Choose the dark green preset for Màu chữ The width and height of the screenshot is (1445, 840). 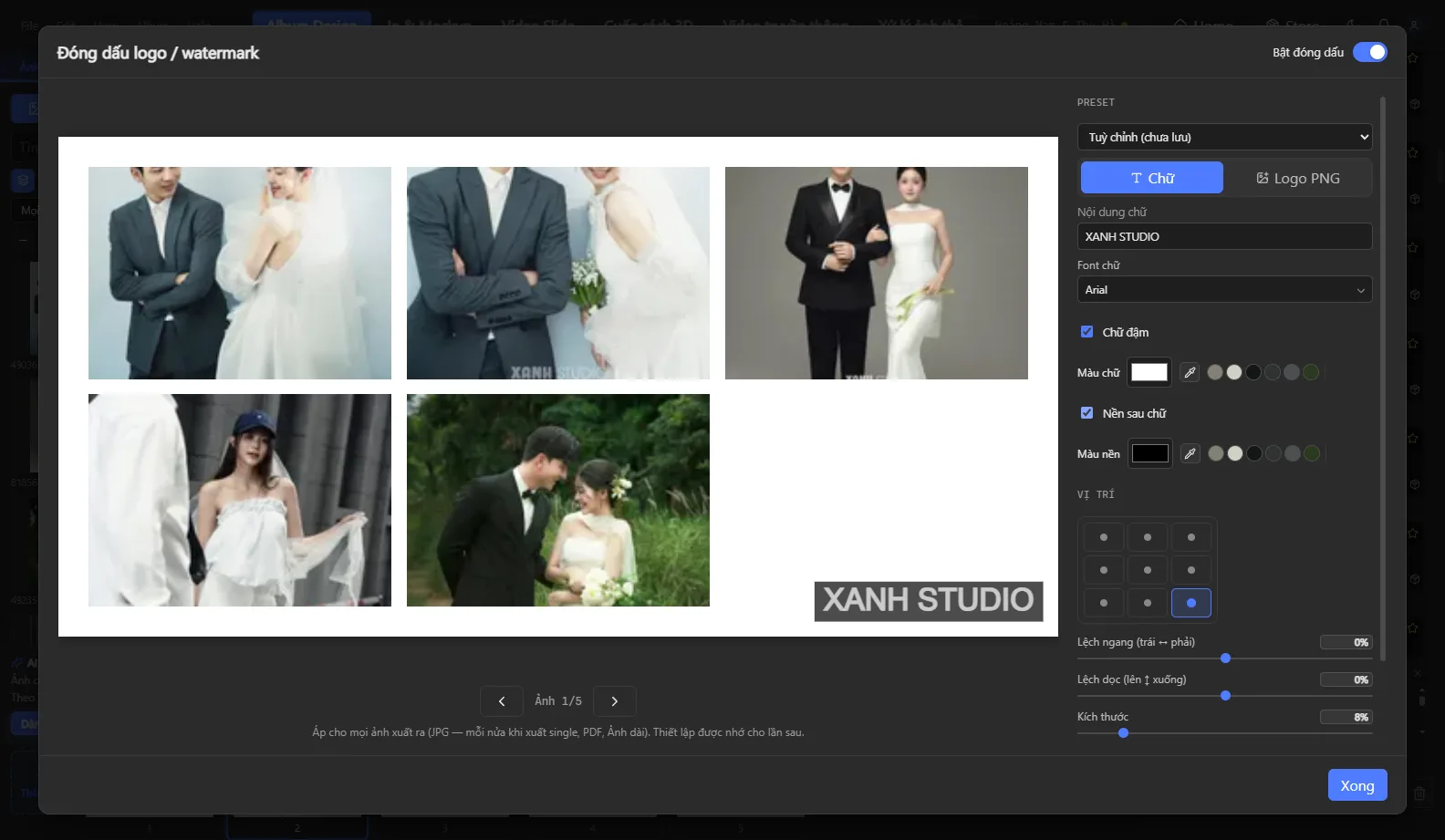1311,372
